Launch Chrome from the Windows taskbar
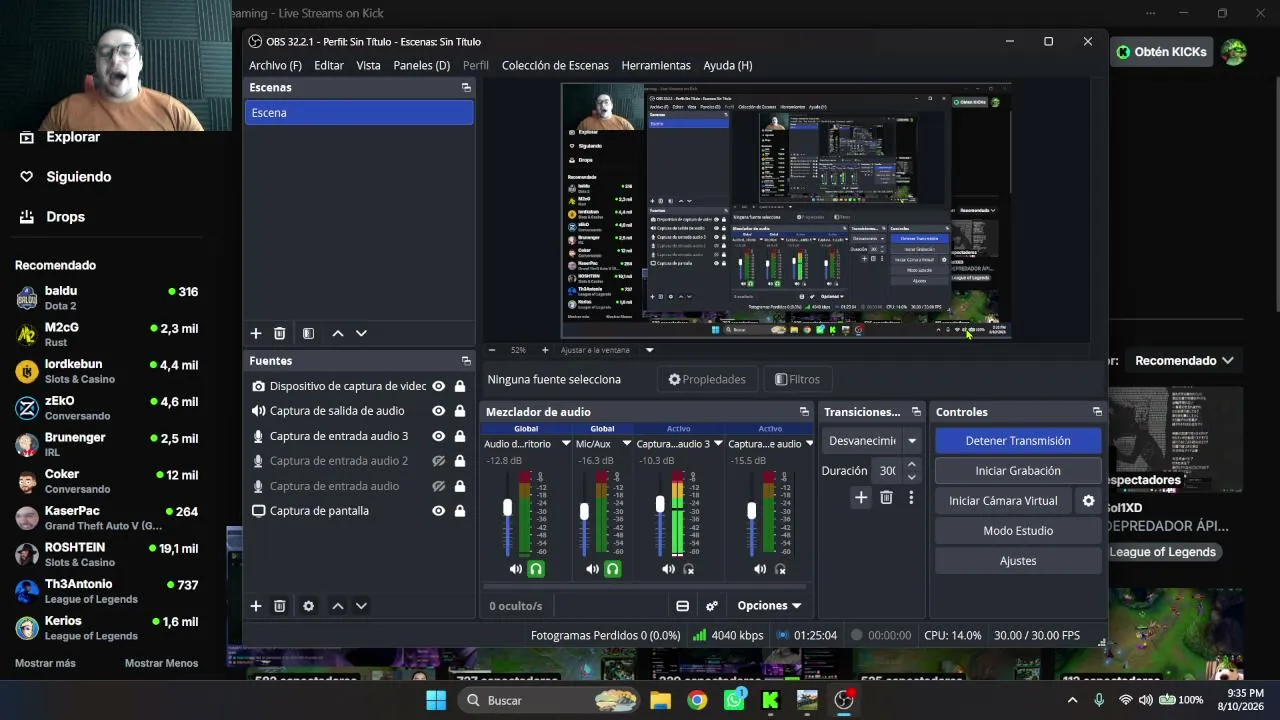 point(697,700)
